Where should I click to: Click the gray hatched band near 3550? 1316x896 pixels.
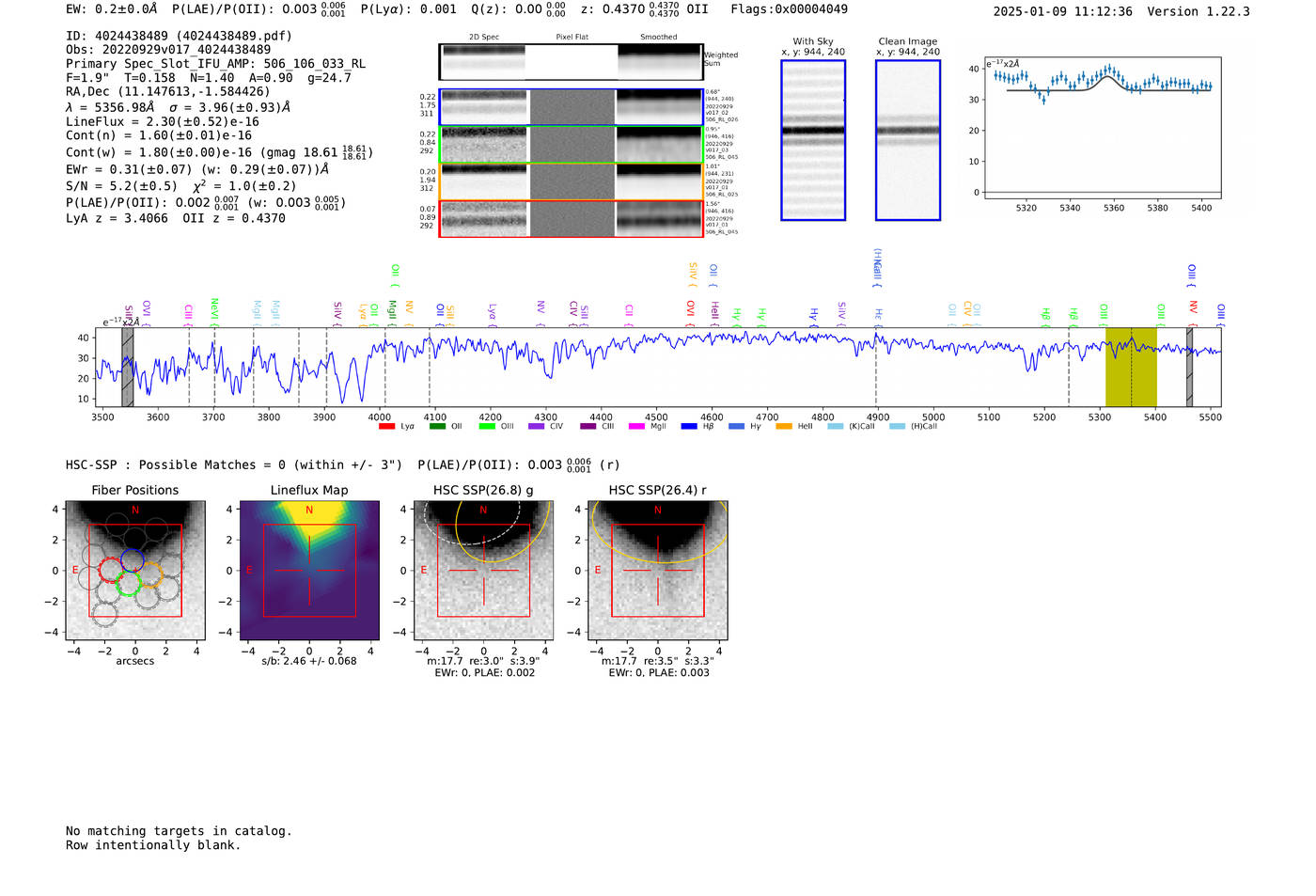coord(128,368)
